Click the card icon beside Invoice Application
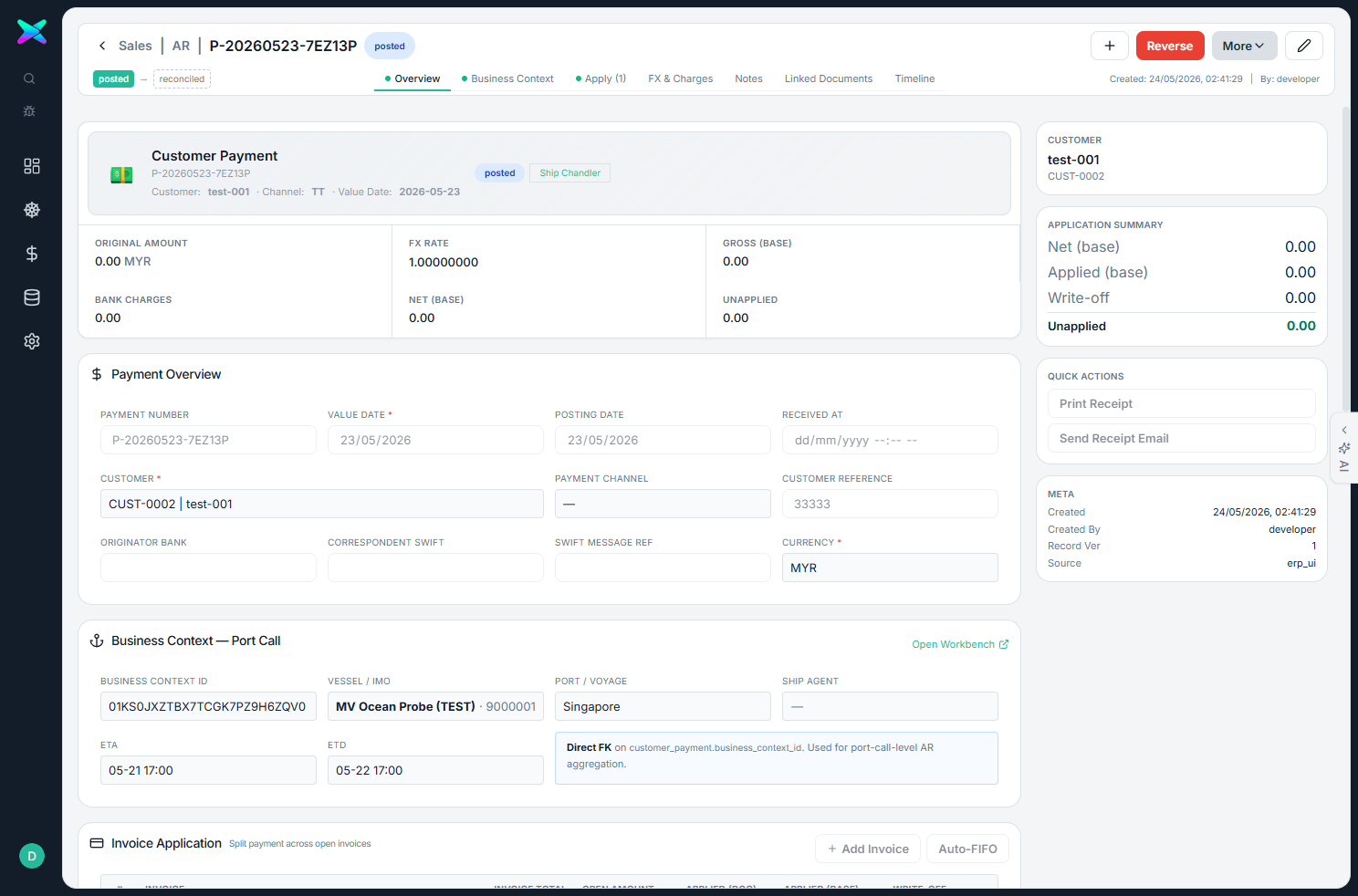 [x=97, y=843]
